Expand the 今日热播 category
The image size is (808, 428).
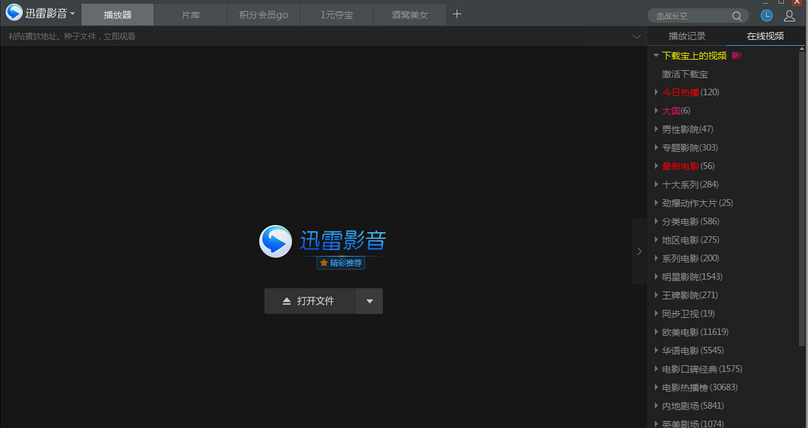pyautogui.click(x=656, y=92)
